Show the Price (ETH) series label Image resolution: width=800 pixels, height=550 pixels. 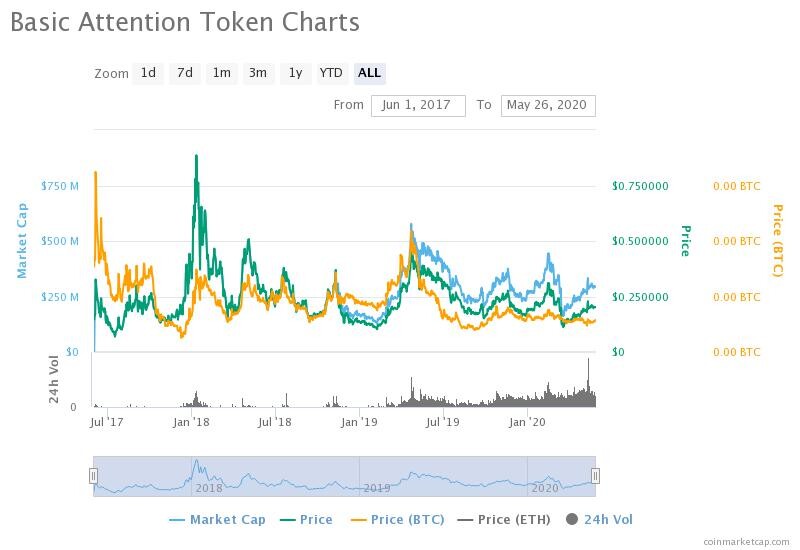514,519
